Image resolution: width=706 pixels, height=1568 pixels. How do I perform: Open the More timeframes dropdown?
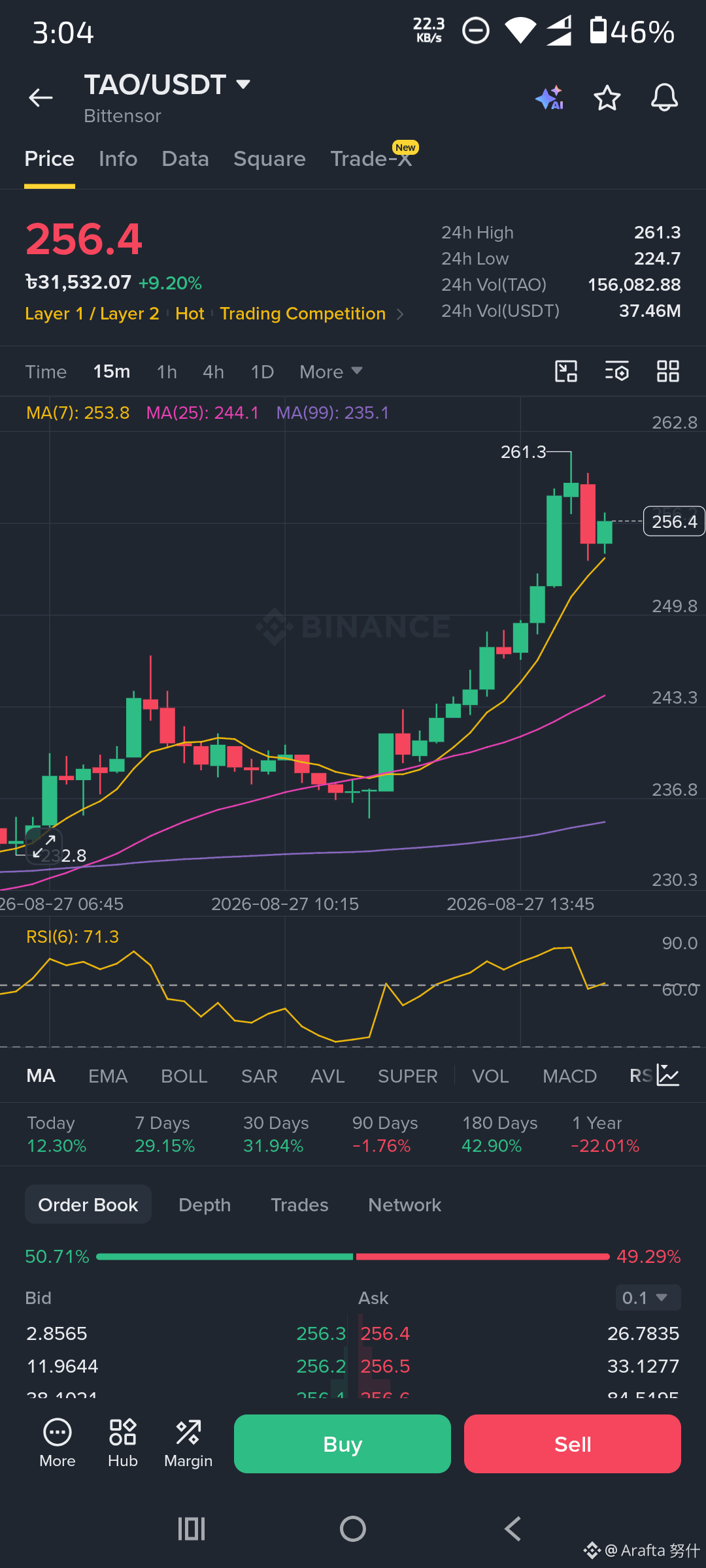pos(331,372)
